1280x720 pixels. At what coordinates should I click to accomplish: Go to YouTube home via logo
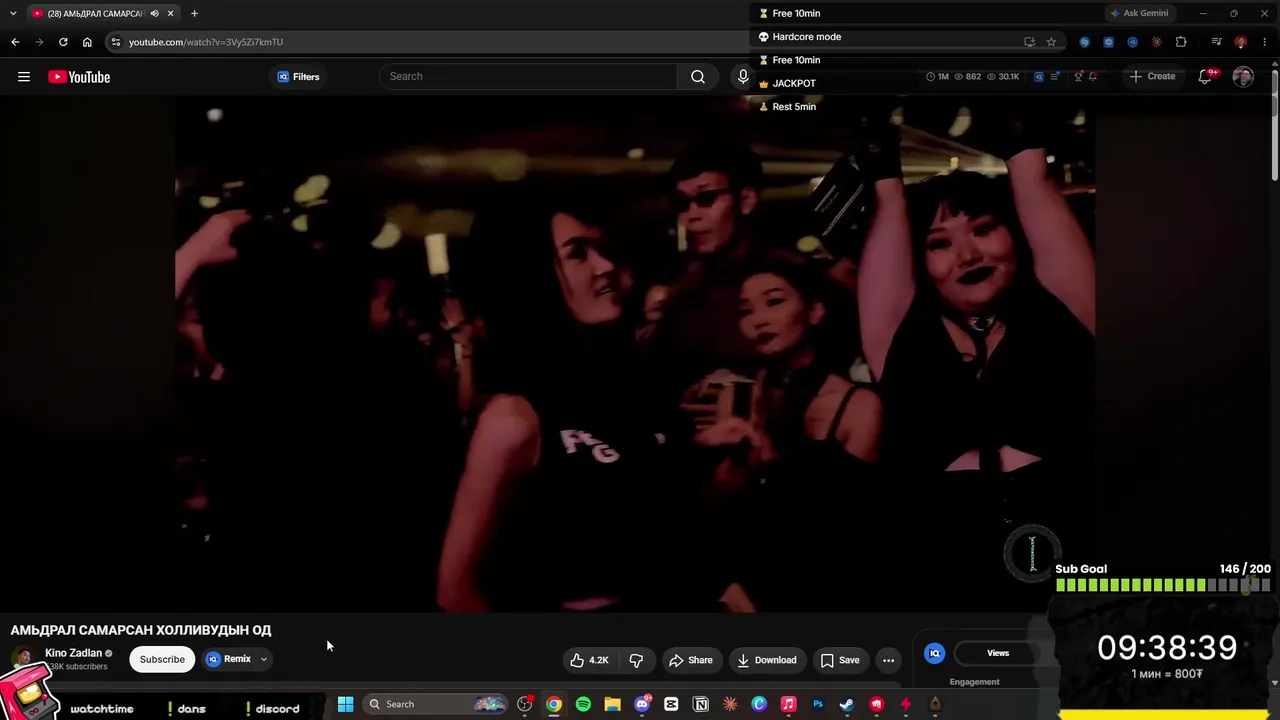point(79,77)
